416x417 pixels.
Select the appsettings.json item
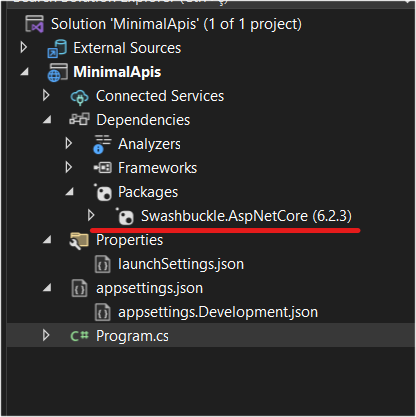tap(137, 288)
